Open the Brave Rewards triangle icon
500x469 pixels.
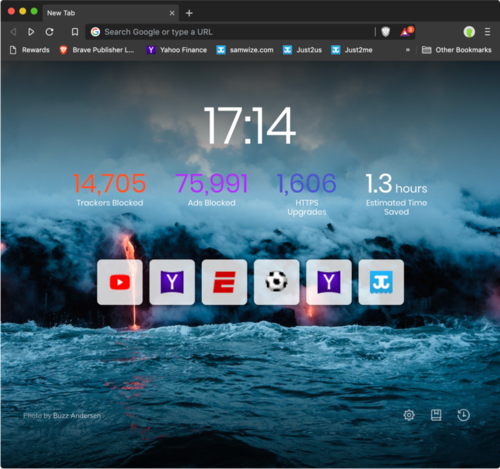click(406, 32)
